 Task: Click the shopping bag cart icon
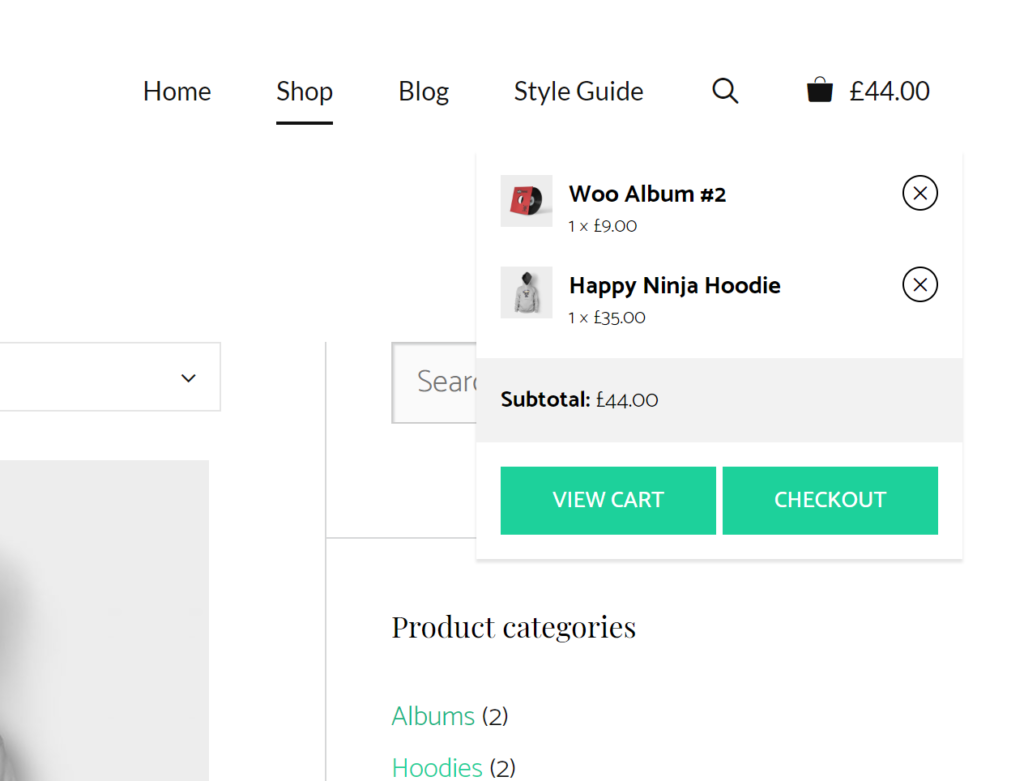click(820, 90)
